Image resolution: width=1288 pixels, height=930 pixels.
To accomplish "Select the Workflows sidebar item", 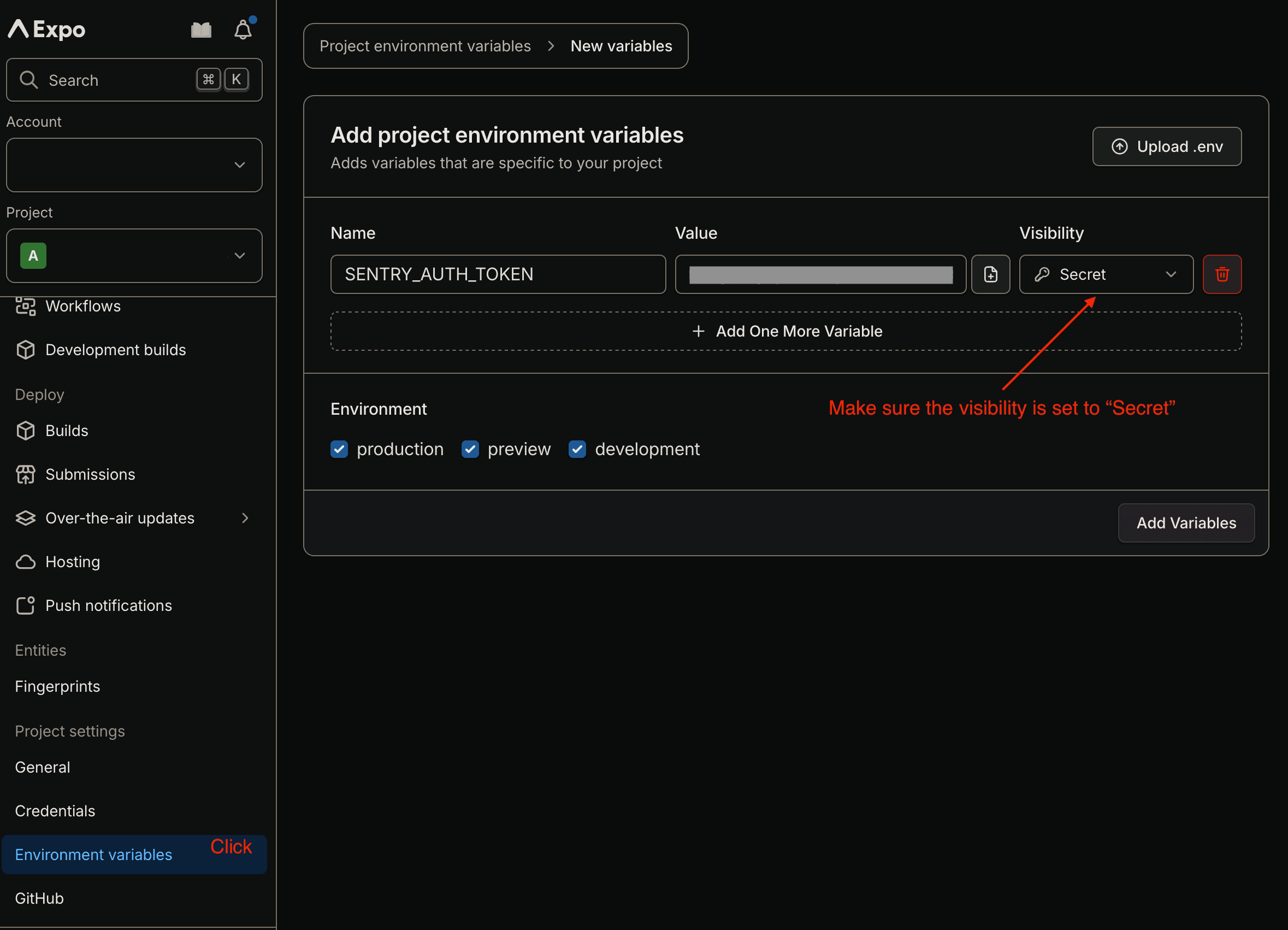I will pos(84,306).
